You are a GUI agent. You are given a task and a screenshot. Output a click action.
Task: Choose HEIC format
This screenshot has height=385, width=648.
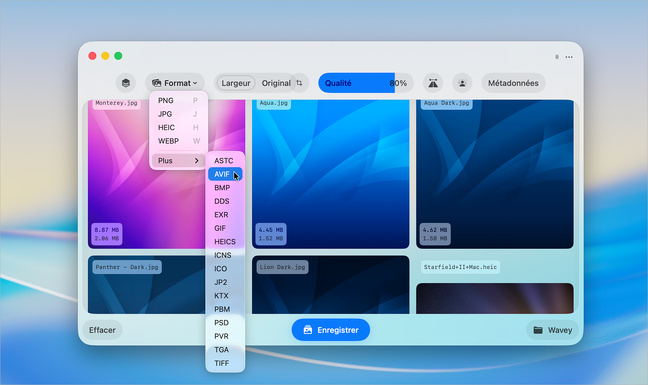[x=178, y=127]
